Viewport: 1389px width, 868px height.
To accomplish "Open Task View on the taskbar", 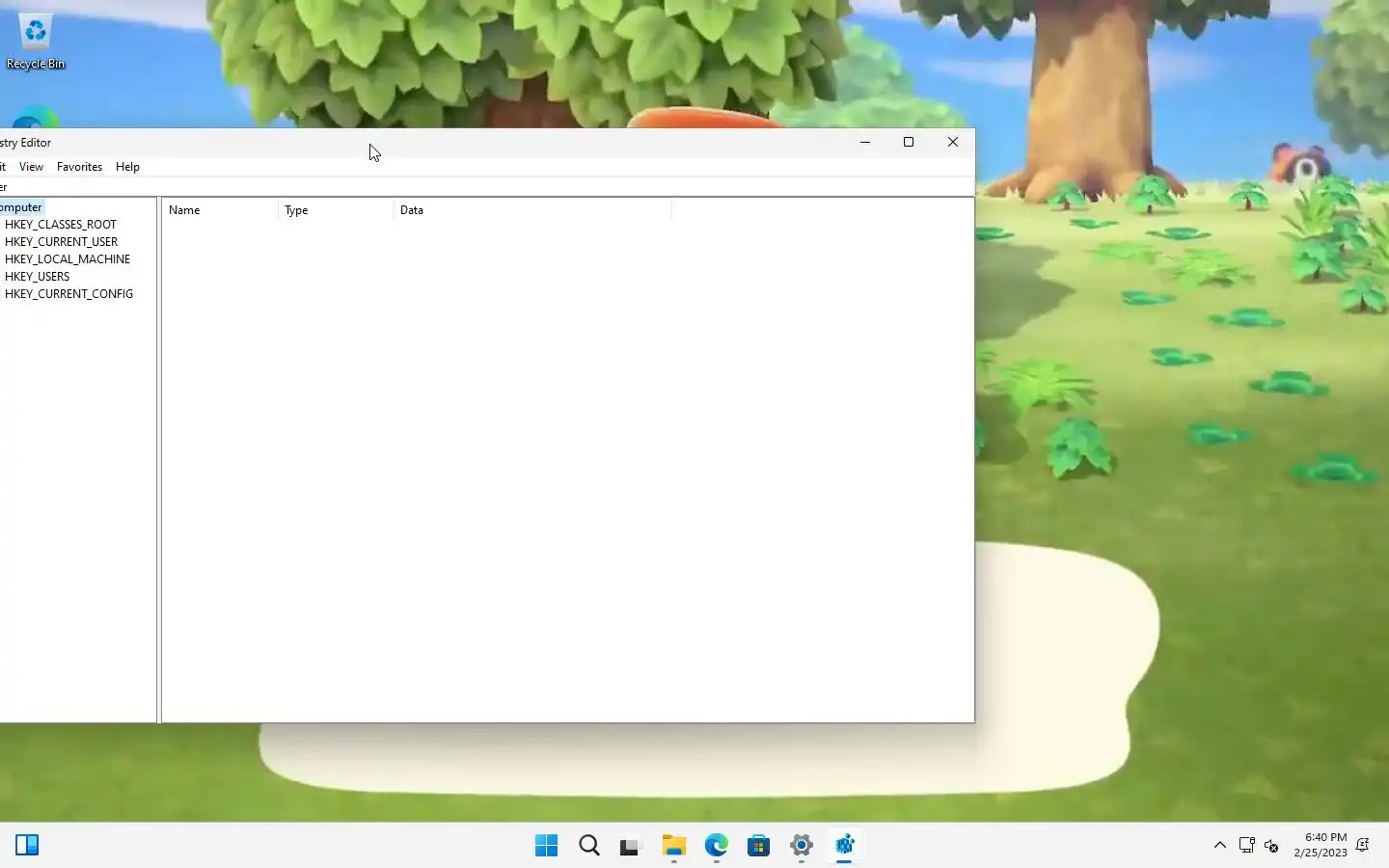I will coord(631,846).
